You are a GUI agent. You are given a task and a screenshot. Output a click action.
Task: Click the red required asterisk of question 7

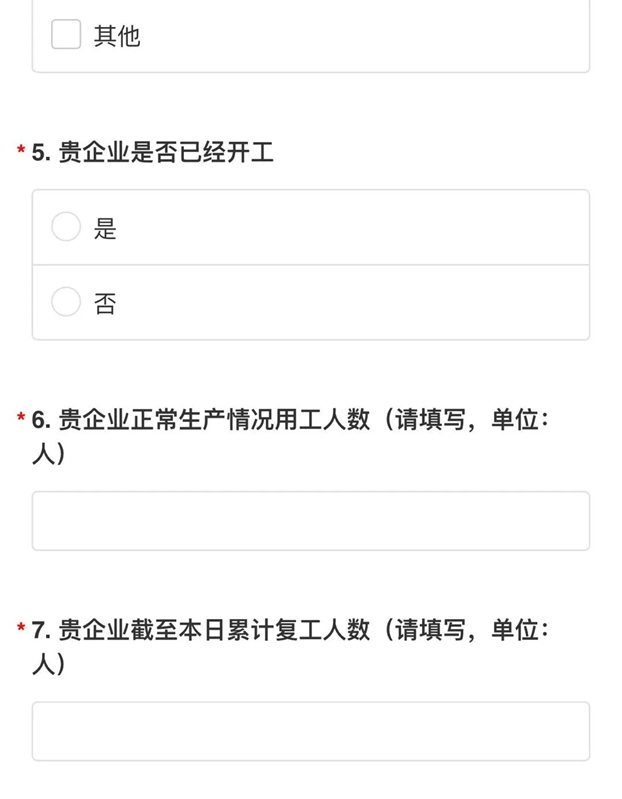[x=21, y=628]
